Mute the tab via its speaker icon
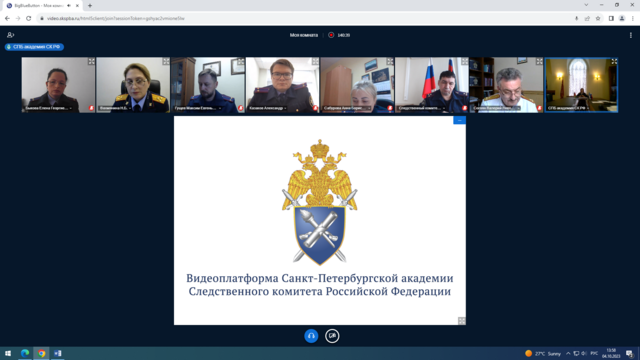 [69, 6]
